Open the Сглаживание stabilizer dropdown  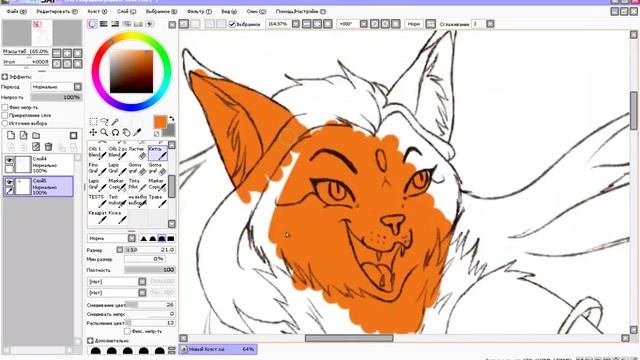pos(490,24)
